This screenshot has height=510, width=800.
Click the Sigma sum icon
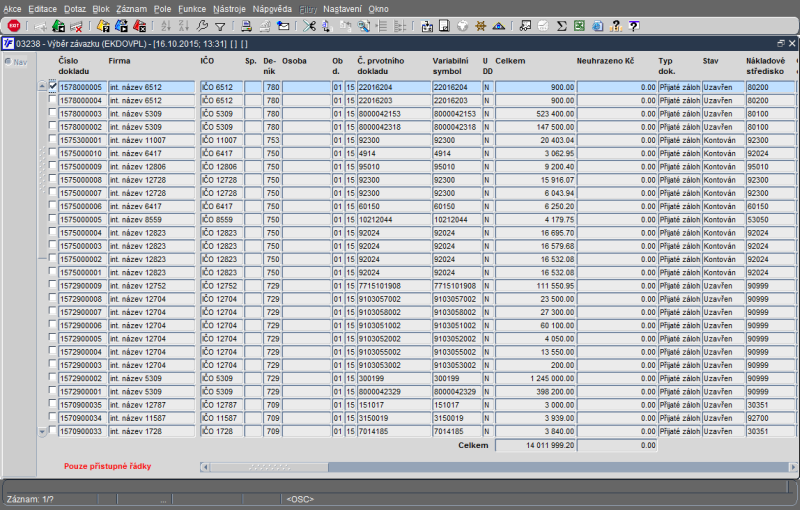(561, 26)
